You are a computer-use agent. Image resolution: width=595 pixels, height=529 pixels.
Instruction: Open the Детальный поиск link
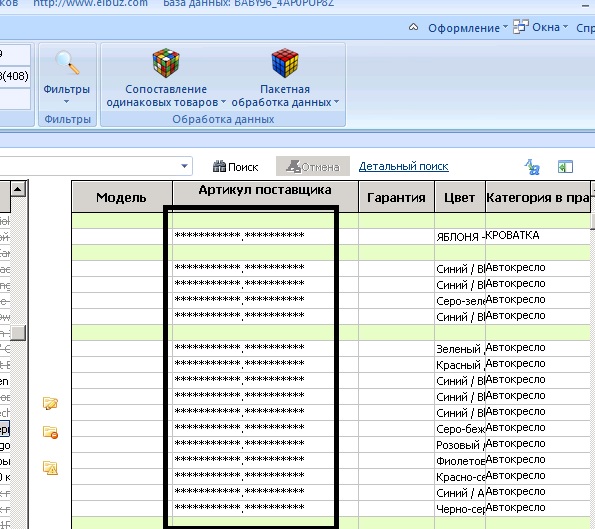coord(403,166)
